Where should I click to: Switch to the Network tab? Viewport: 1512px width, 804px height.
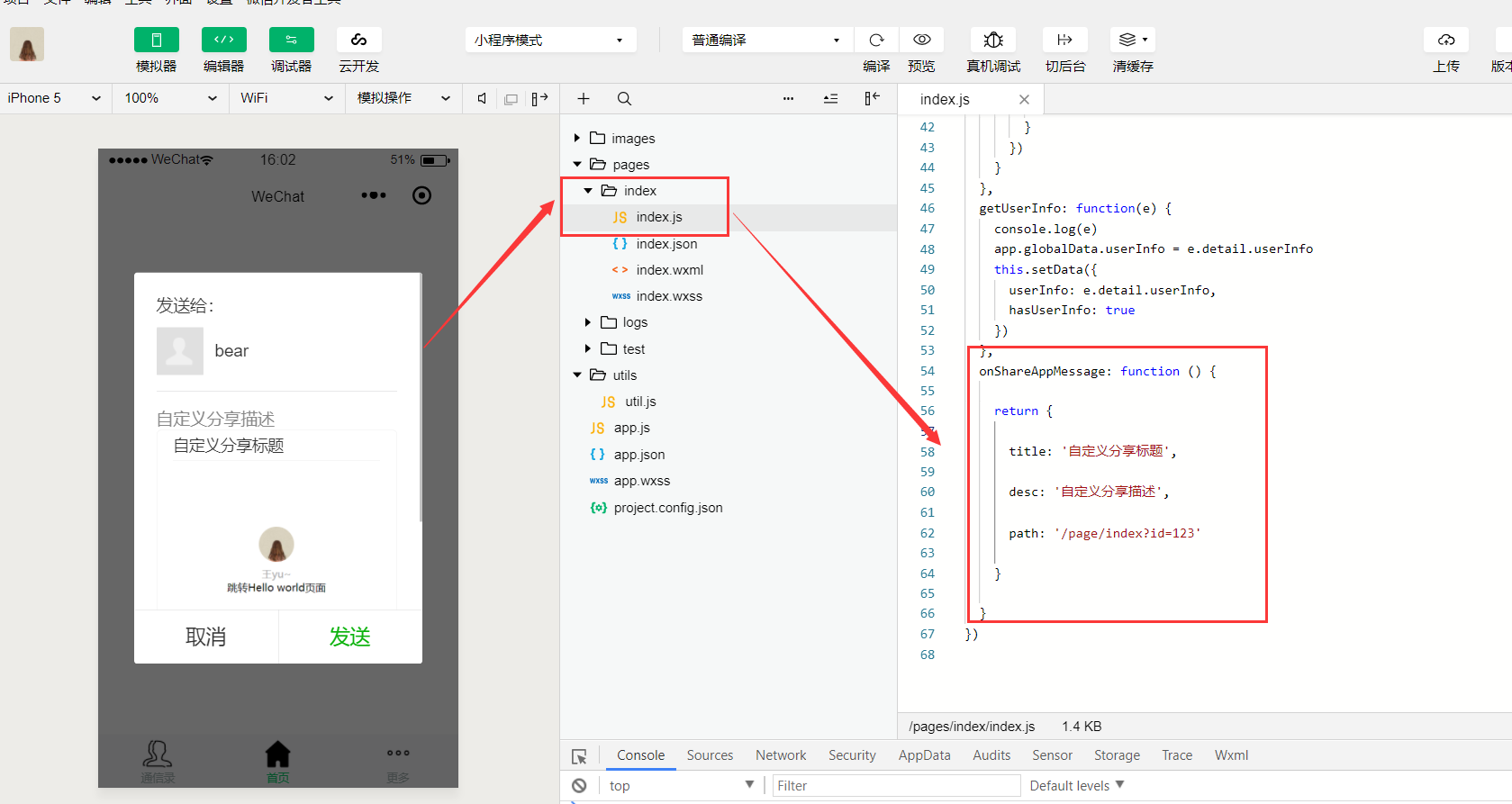coord(781,755)
